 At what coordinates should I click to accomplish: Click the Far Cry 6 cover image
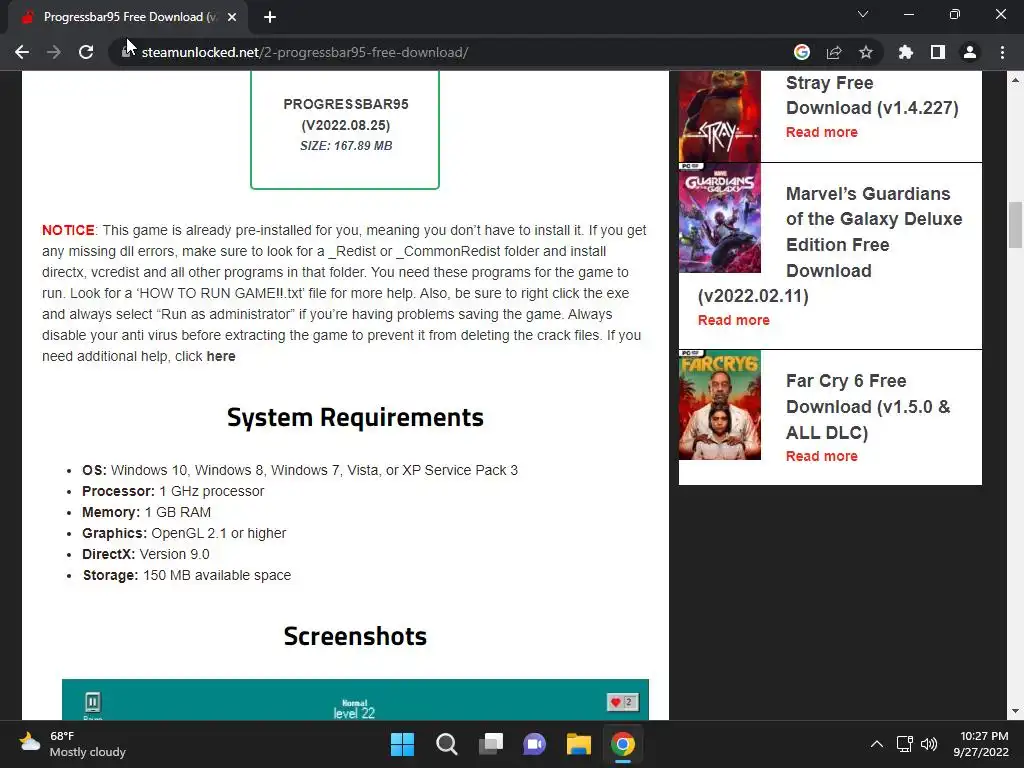(720, 405)
